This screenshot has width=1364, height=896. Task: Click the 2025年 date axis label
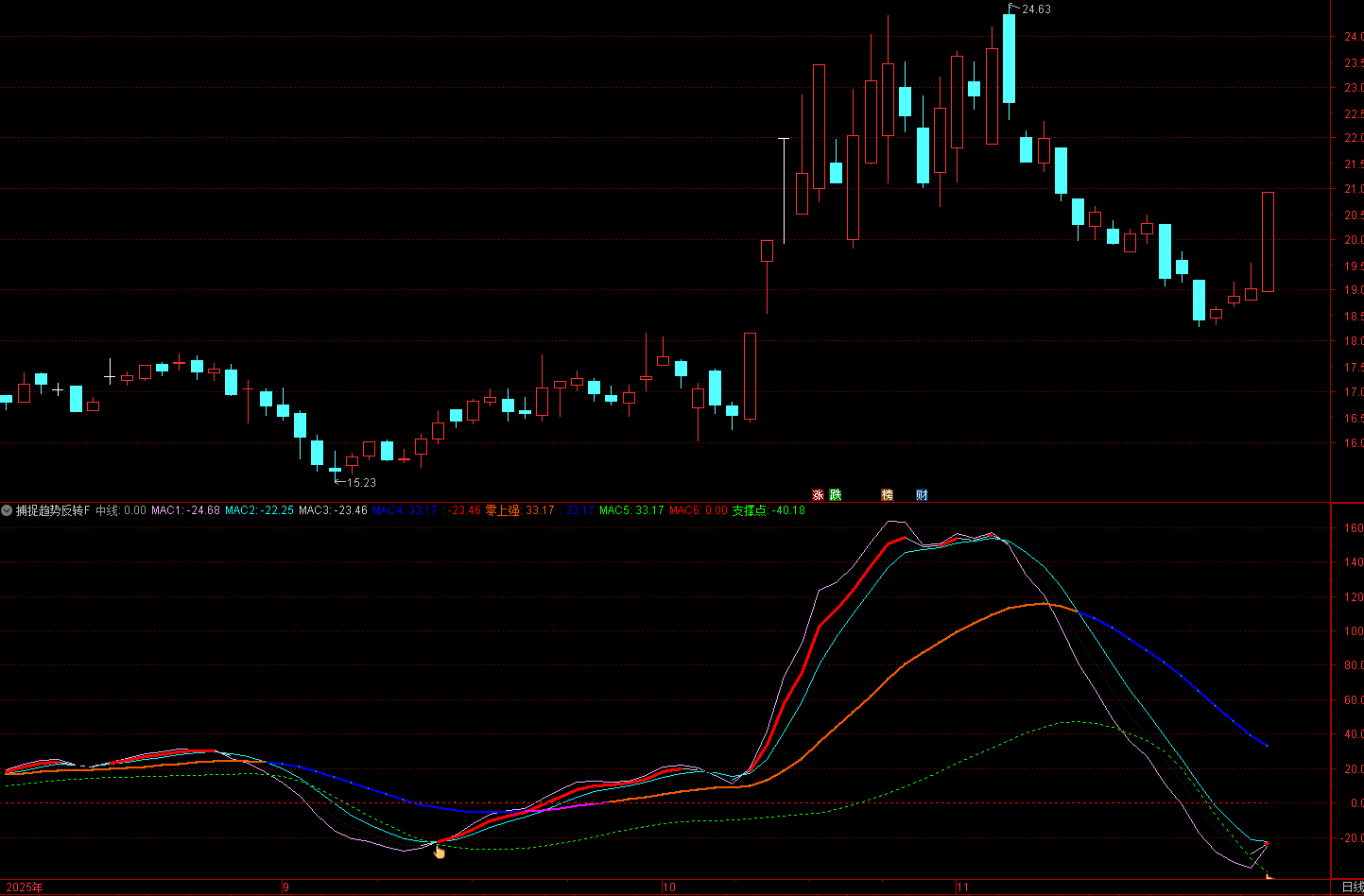tap(24, 887)
